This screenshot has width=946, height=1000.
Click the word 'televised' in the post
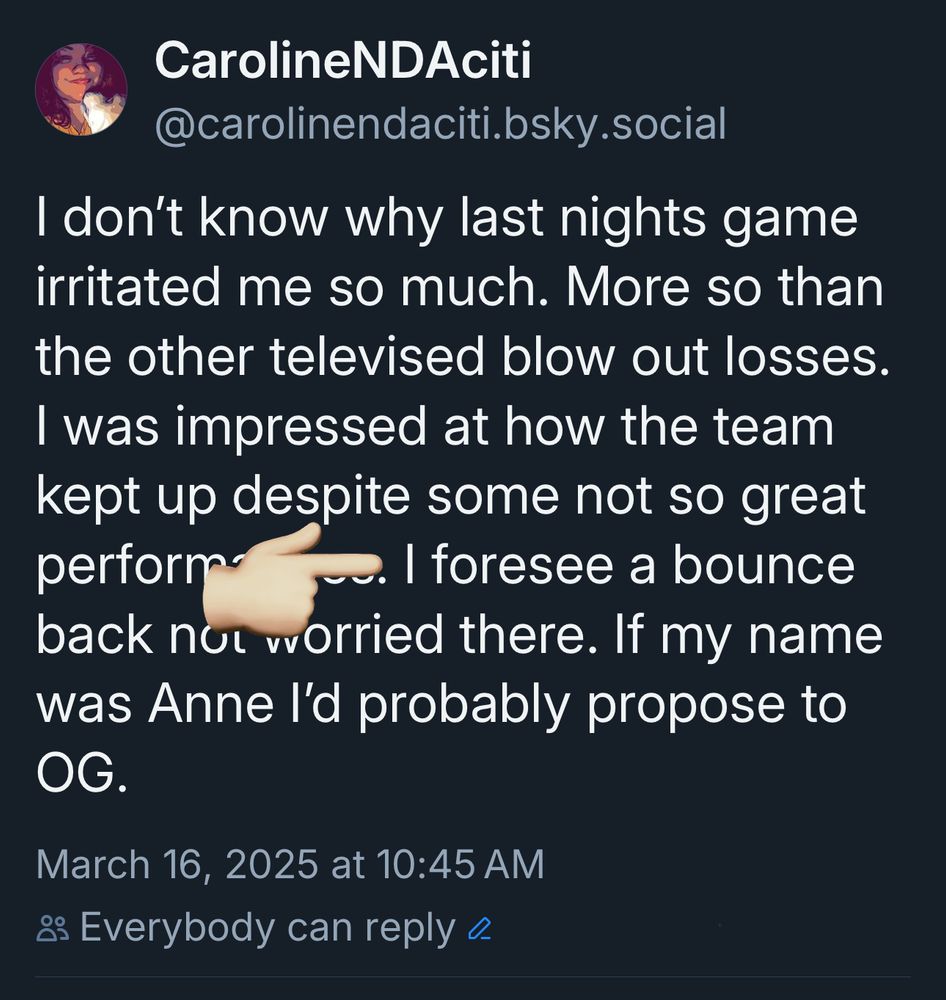[377, 357]
